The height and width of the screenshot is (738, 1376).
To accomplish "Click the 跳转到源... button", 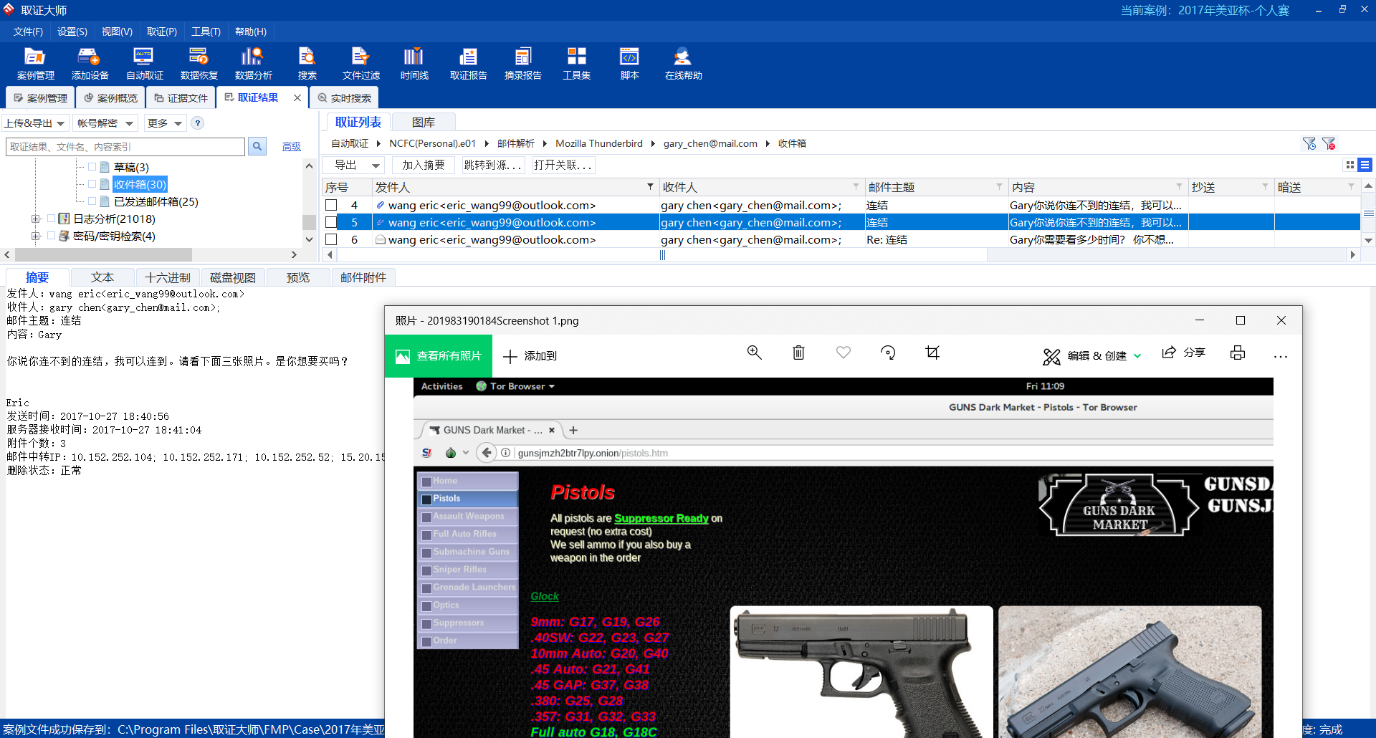I will point(493,165).
